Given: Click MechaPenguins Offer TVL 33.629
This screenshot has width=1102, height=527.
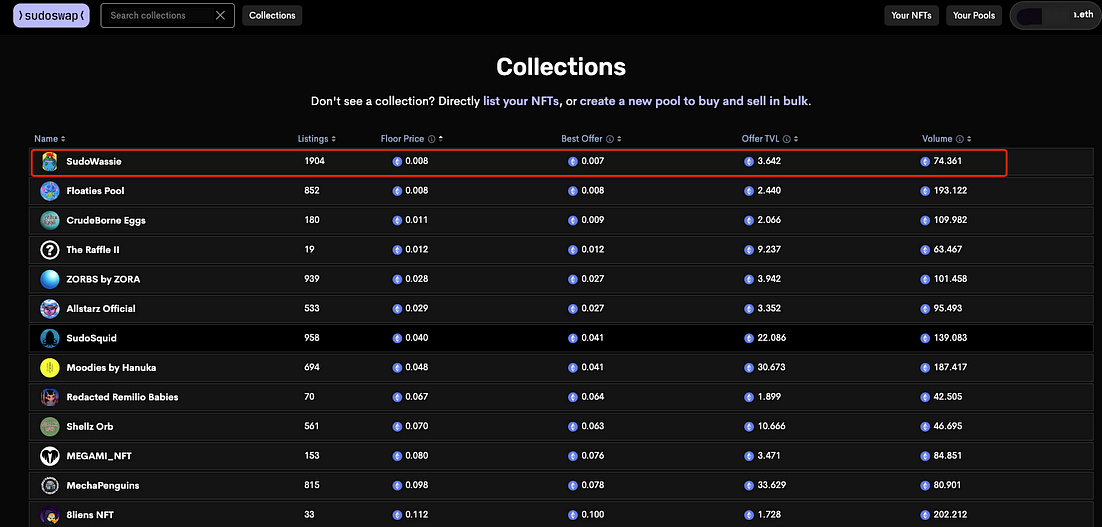Looking at the screenshot, I should pyautogui.click(x=772, y=486).
